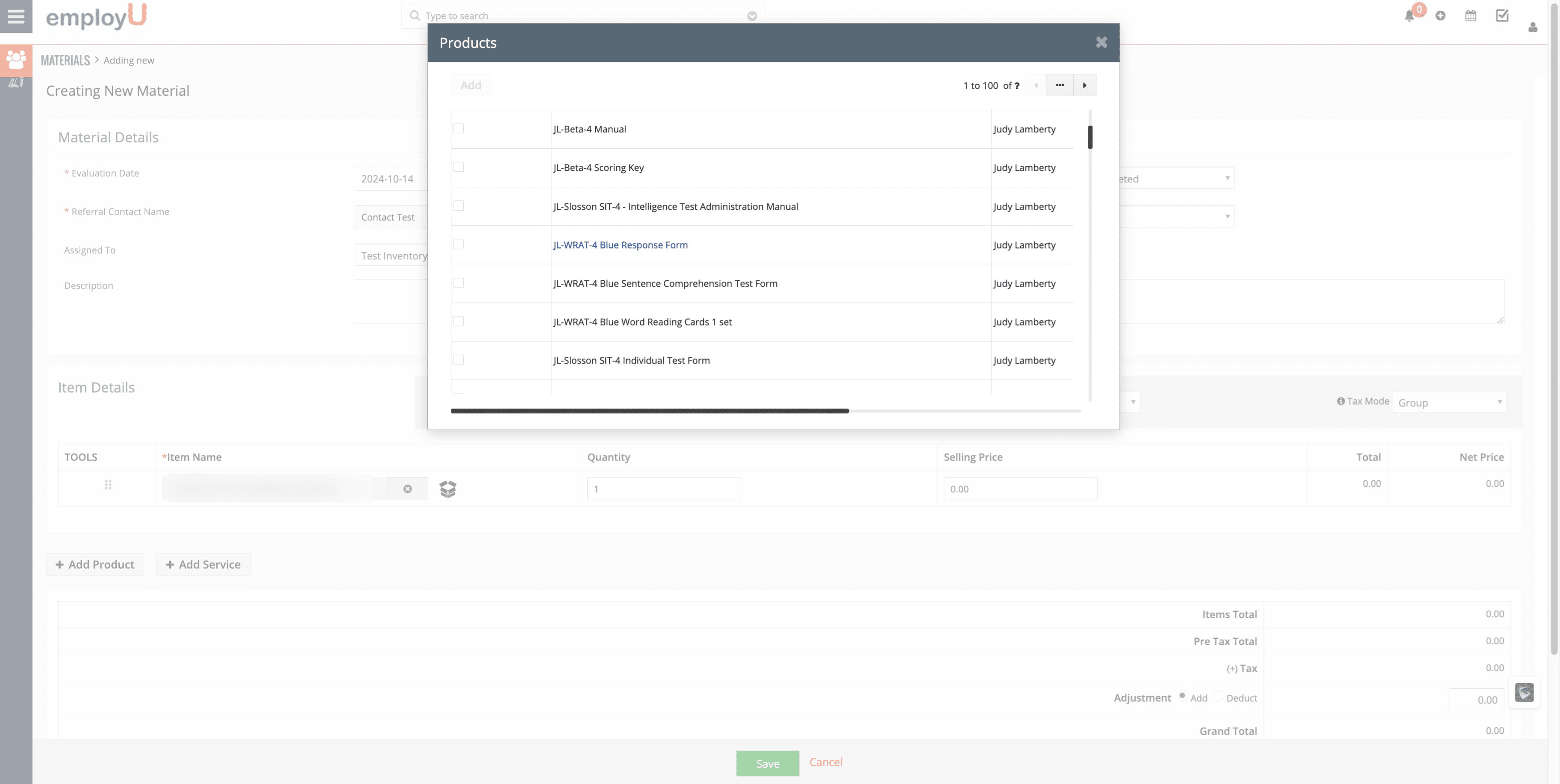
Task: Check the JL-Beta-4 Manual checkbox
Action: [x=459, y=128]
